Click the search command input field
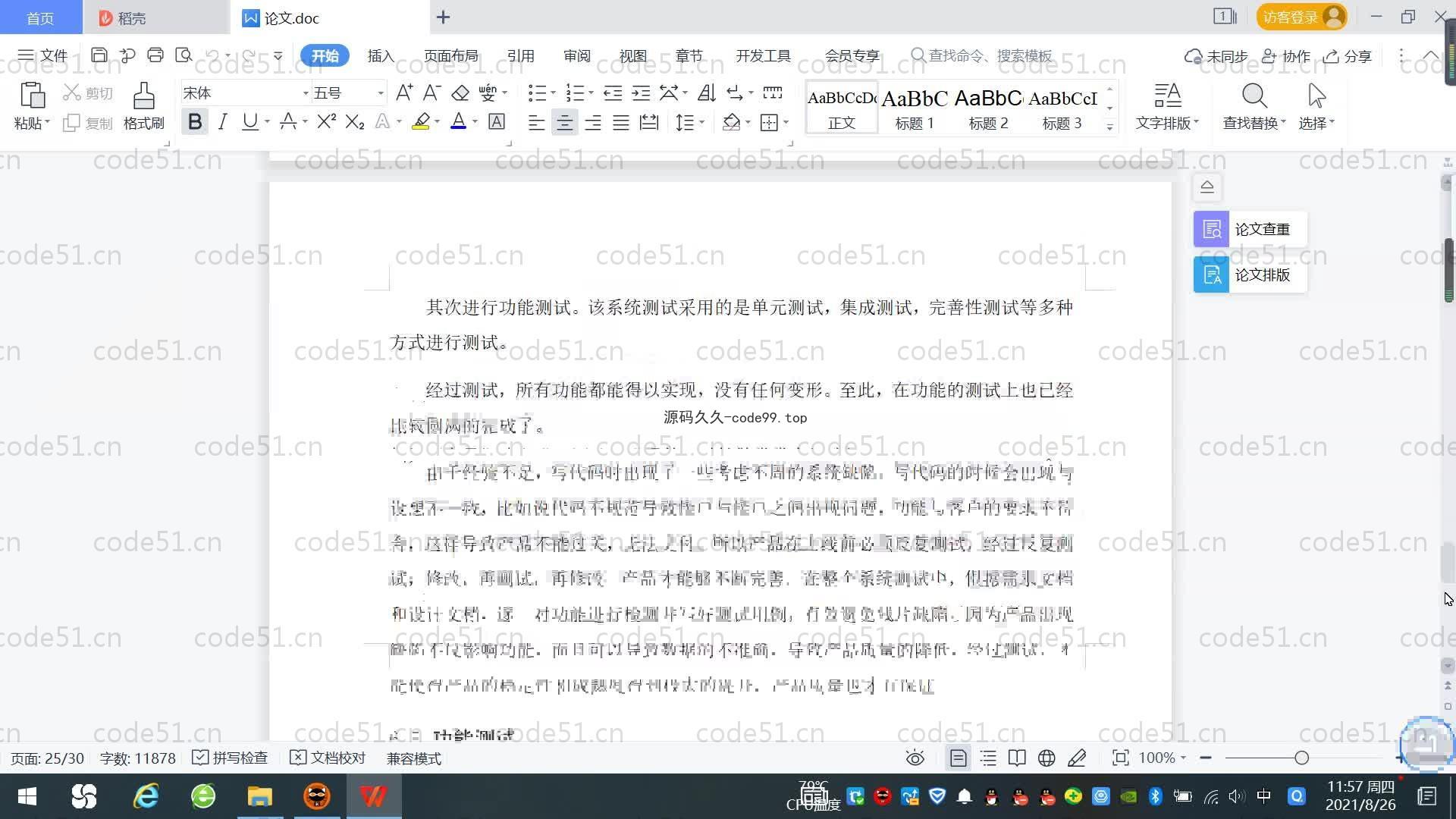 click(982, 55)
